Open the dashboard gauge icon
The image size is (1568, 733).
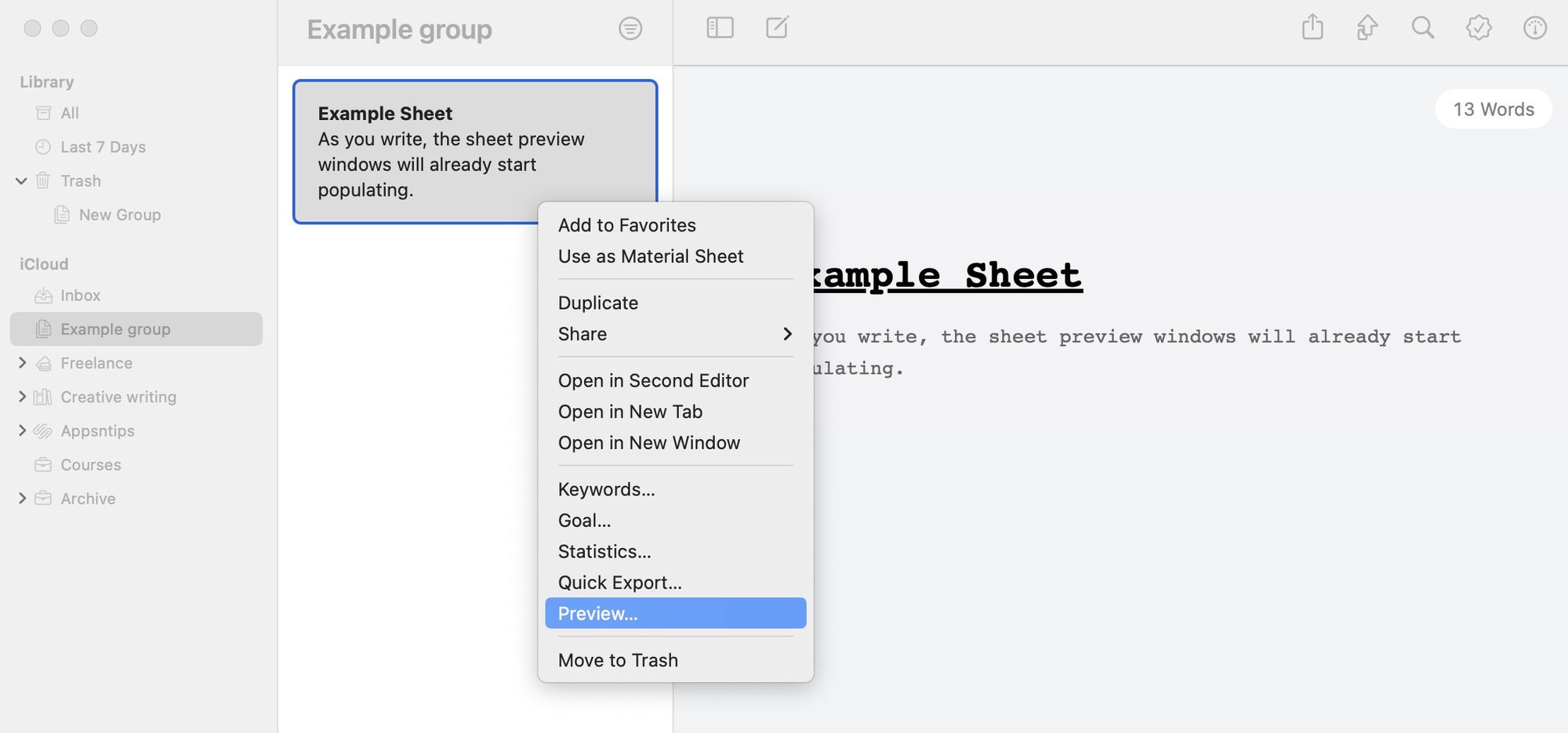click(1534, 28)
